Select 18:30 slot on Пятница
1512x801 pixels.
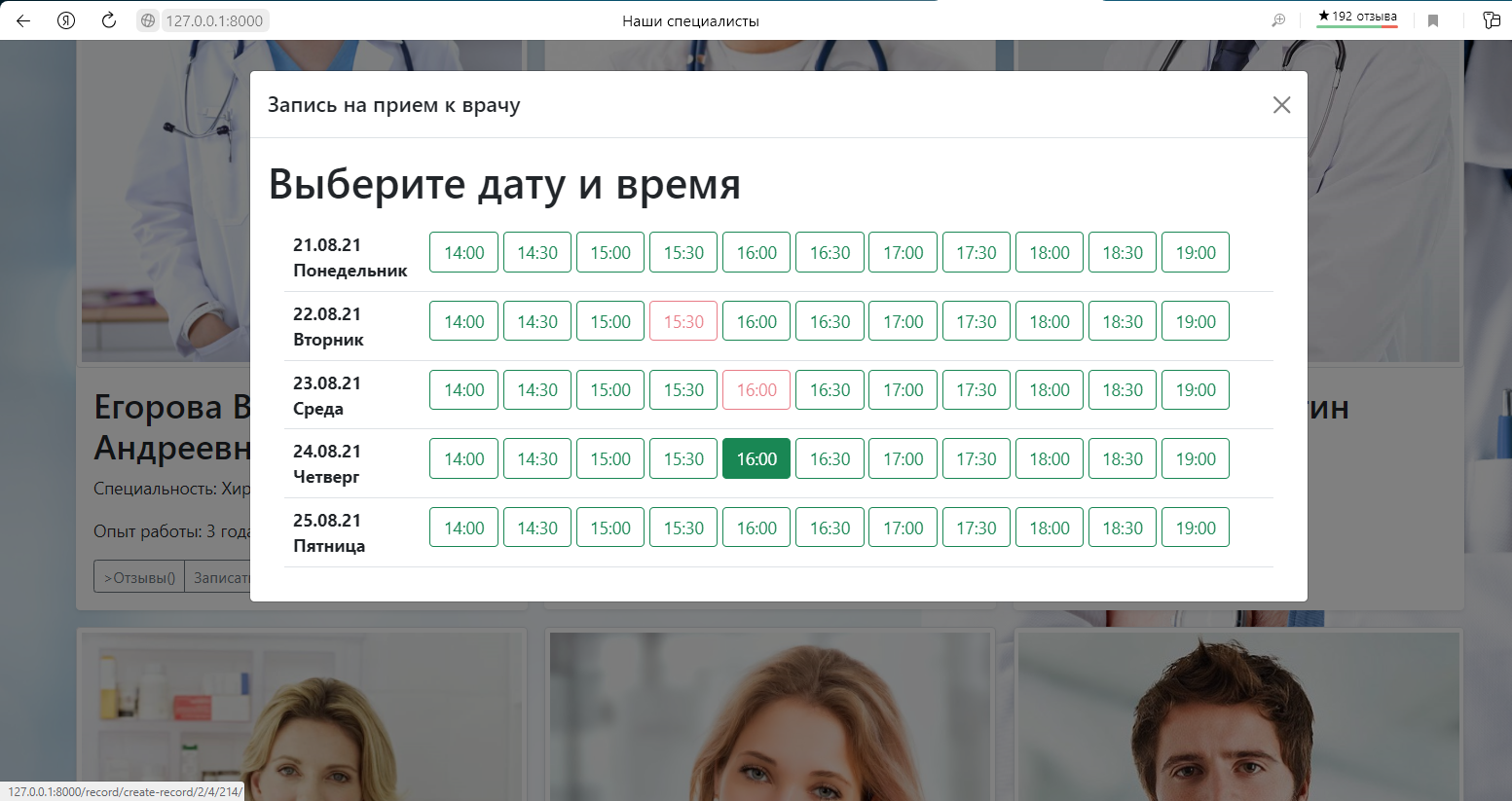(1122, 527)
